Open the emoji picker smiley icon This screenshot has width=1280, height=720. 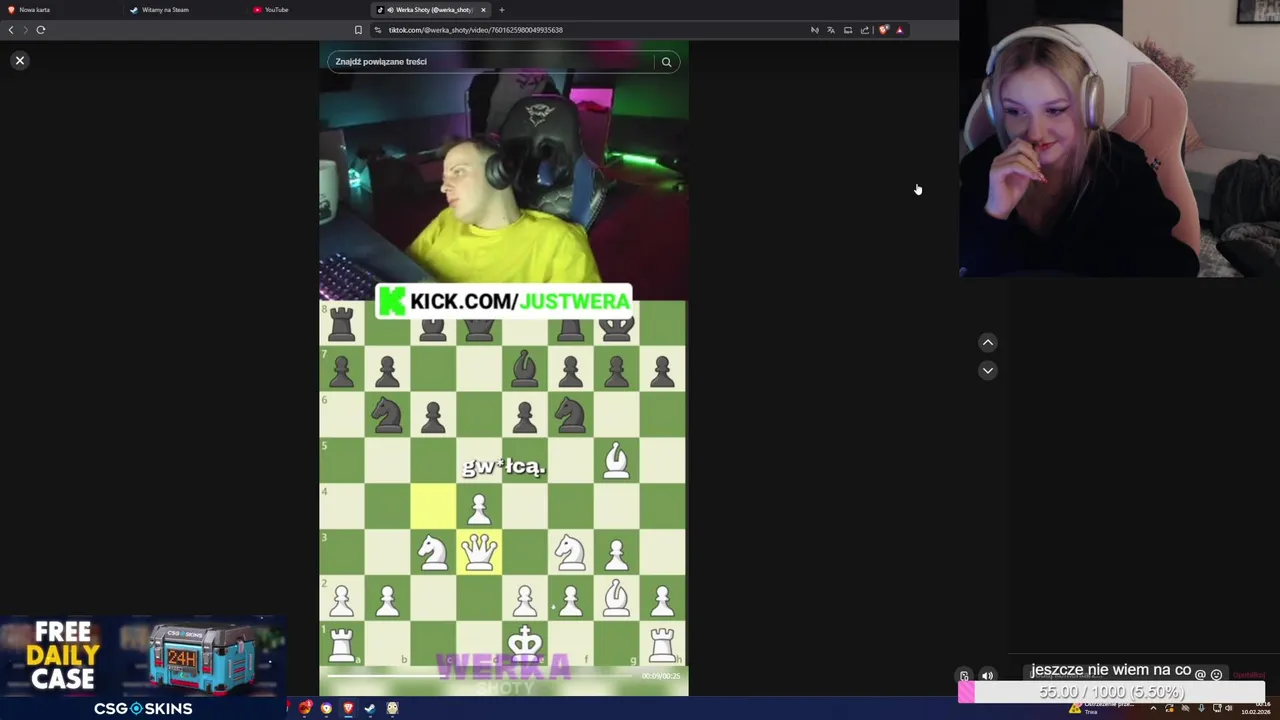[x=1217, y=675]
